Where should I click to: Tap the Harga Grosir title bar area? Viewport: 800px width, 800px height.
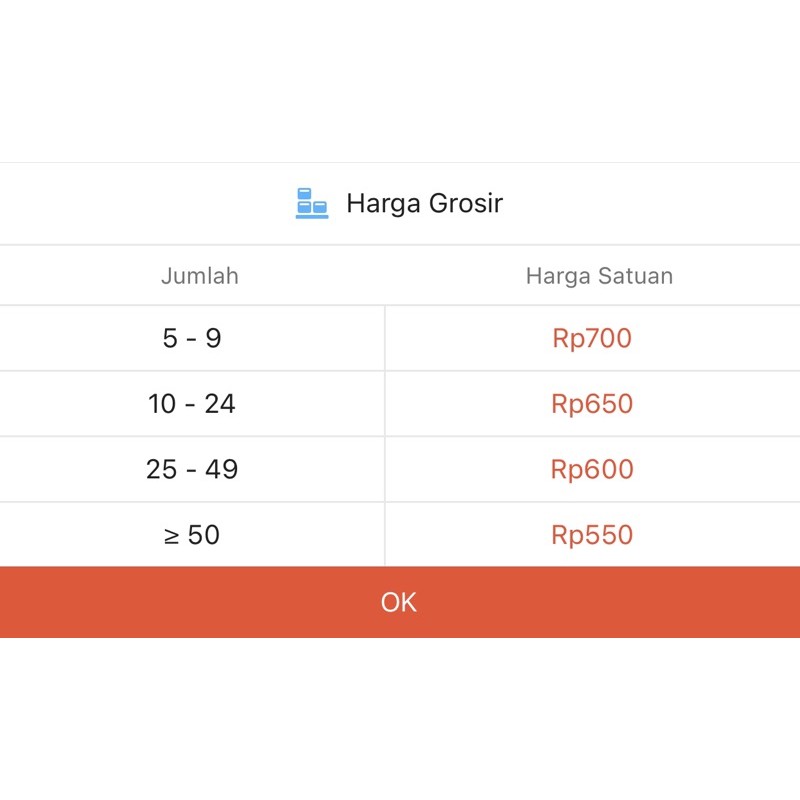[400, 204]
